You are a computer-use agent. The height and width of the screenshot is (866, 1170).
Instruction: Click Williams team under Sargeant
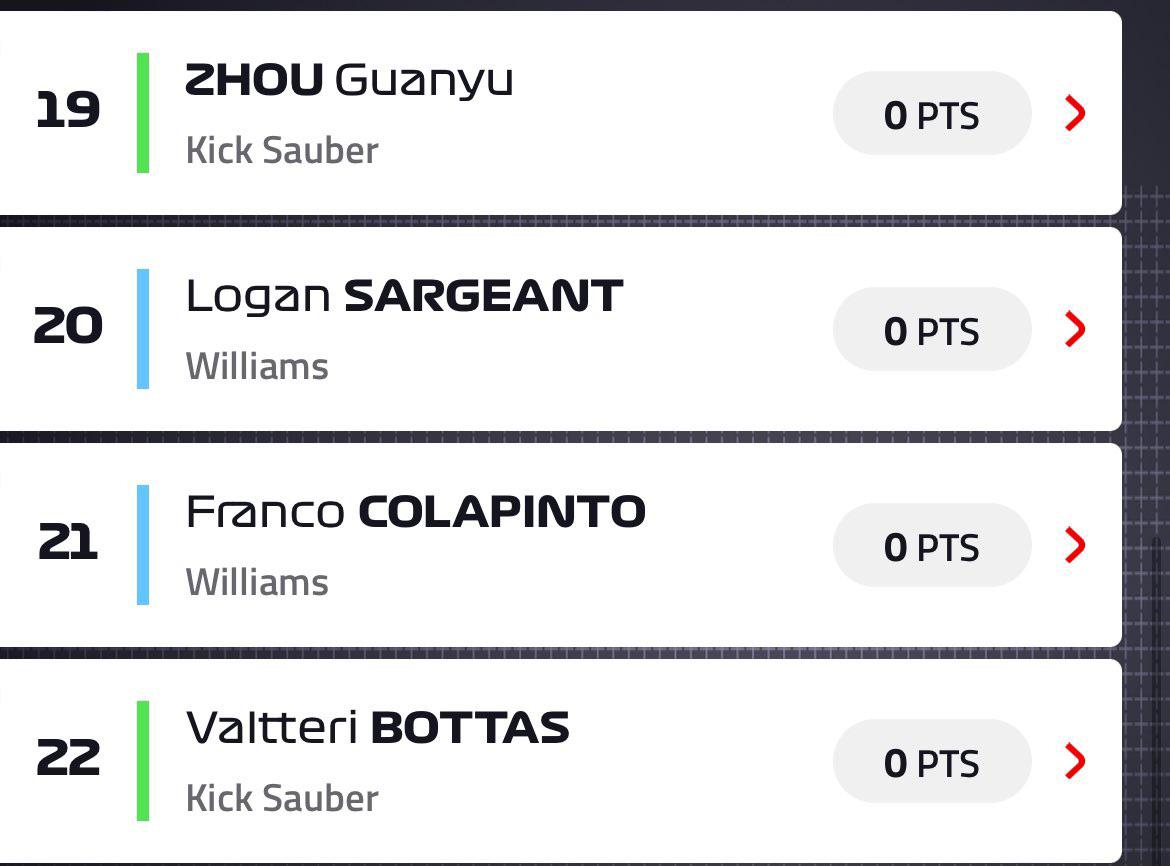[257, 366]
